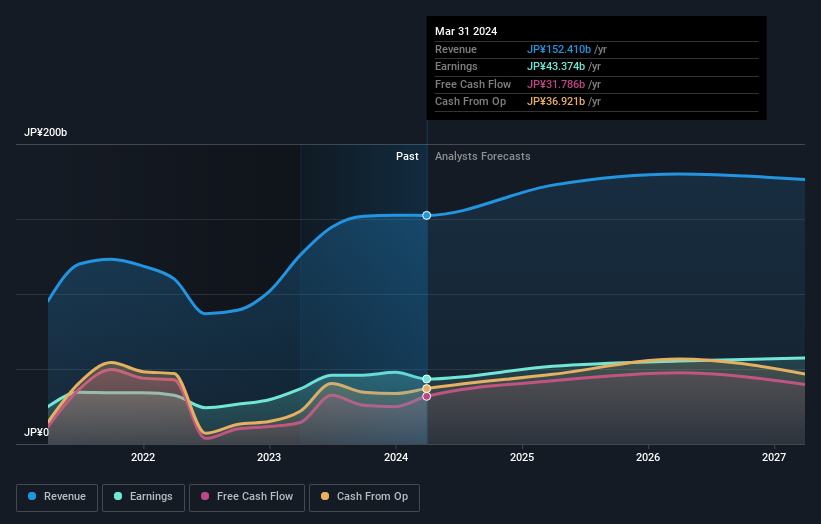Screen dimensions: 821x524
Task: Click the Earnings label in tooltip
Action: 456,66
